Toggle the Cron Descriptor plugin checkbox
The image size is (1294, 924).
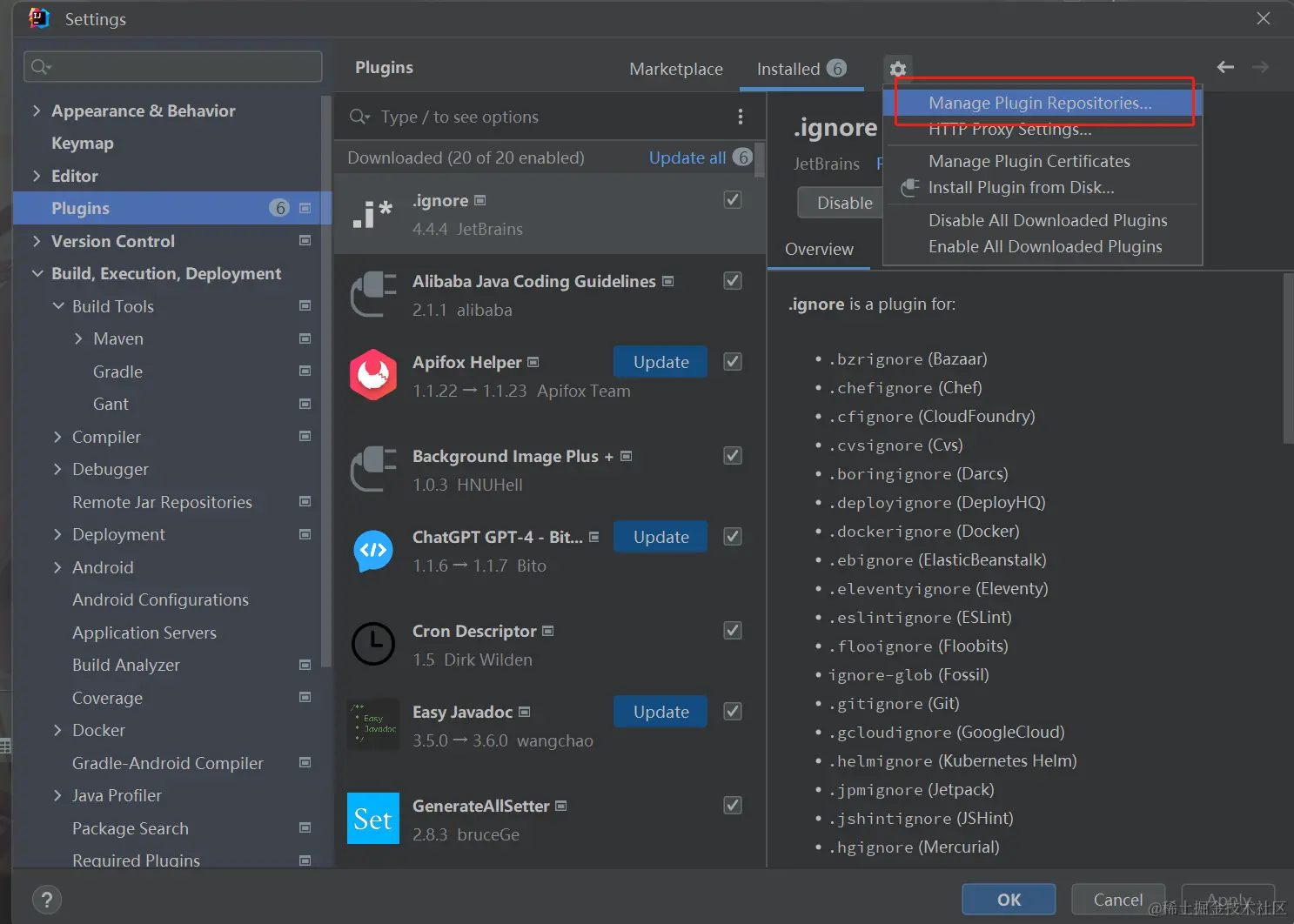pyautogui.click(x=733, y=631)
